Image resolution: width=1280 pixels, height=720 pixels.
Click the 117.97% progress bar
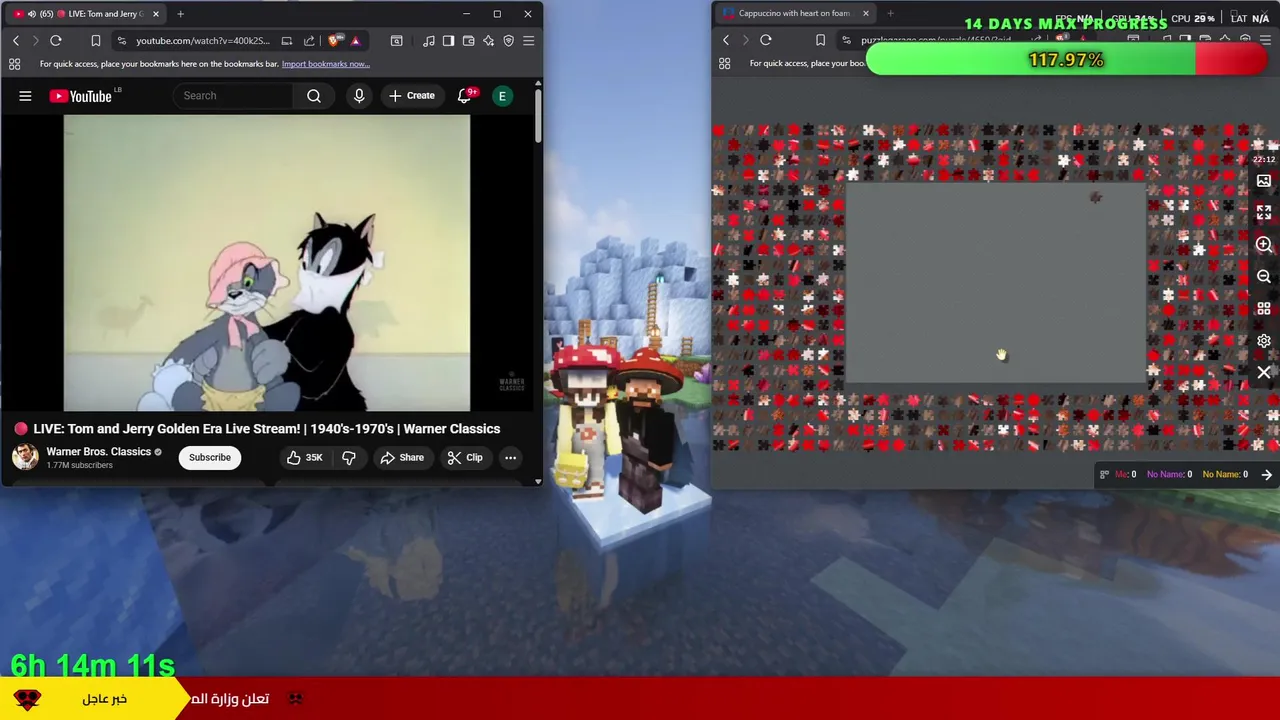point(1067,60)
